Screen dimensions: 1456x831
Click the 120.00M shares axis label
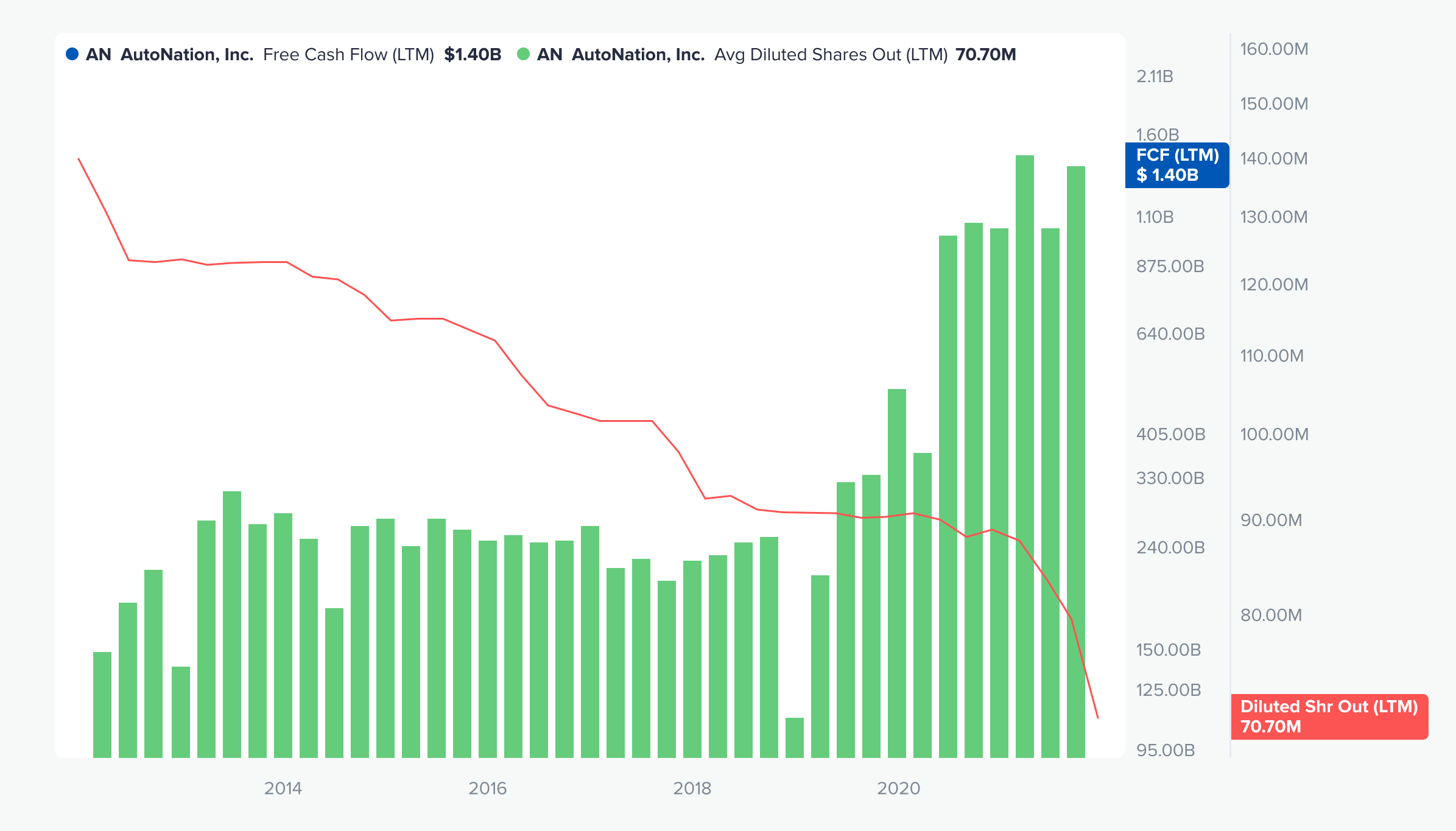tap(1274, 284)
